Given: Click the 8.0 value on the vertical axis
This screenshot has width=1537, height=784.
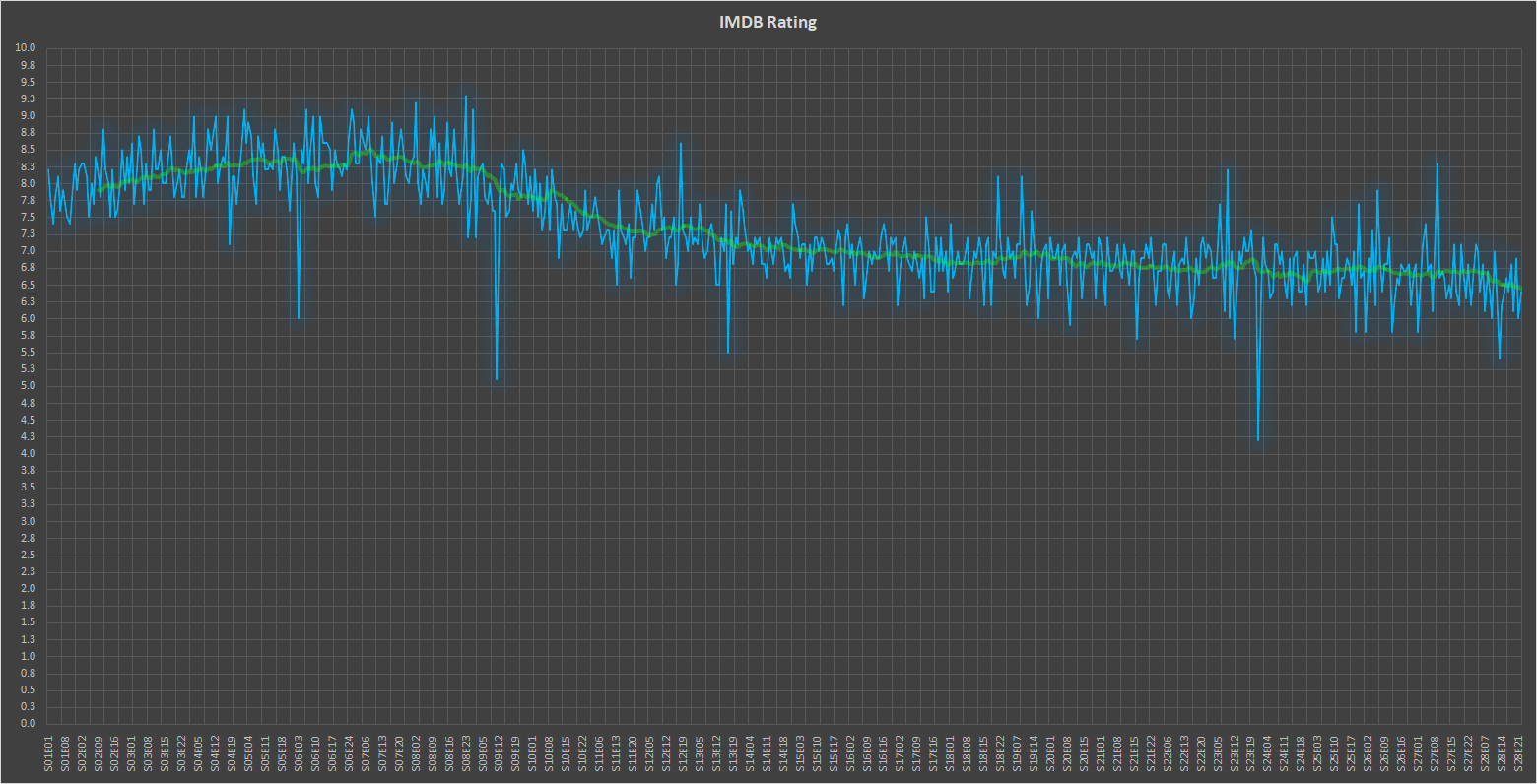Looking at the screenshot, I should pos(28,183).
